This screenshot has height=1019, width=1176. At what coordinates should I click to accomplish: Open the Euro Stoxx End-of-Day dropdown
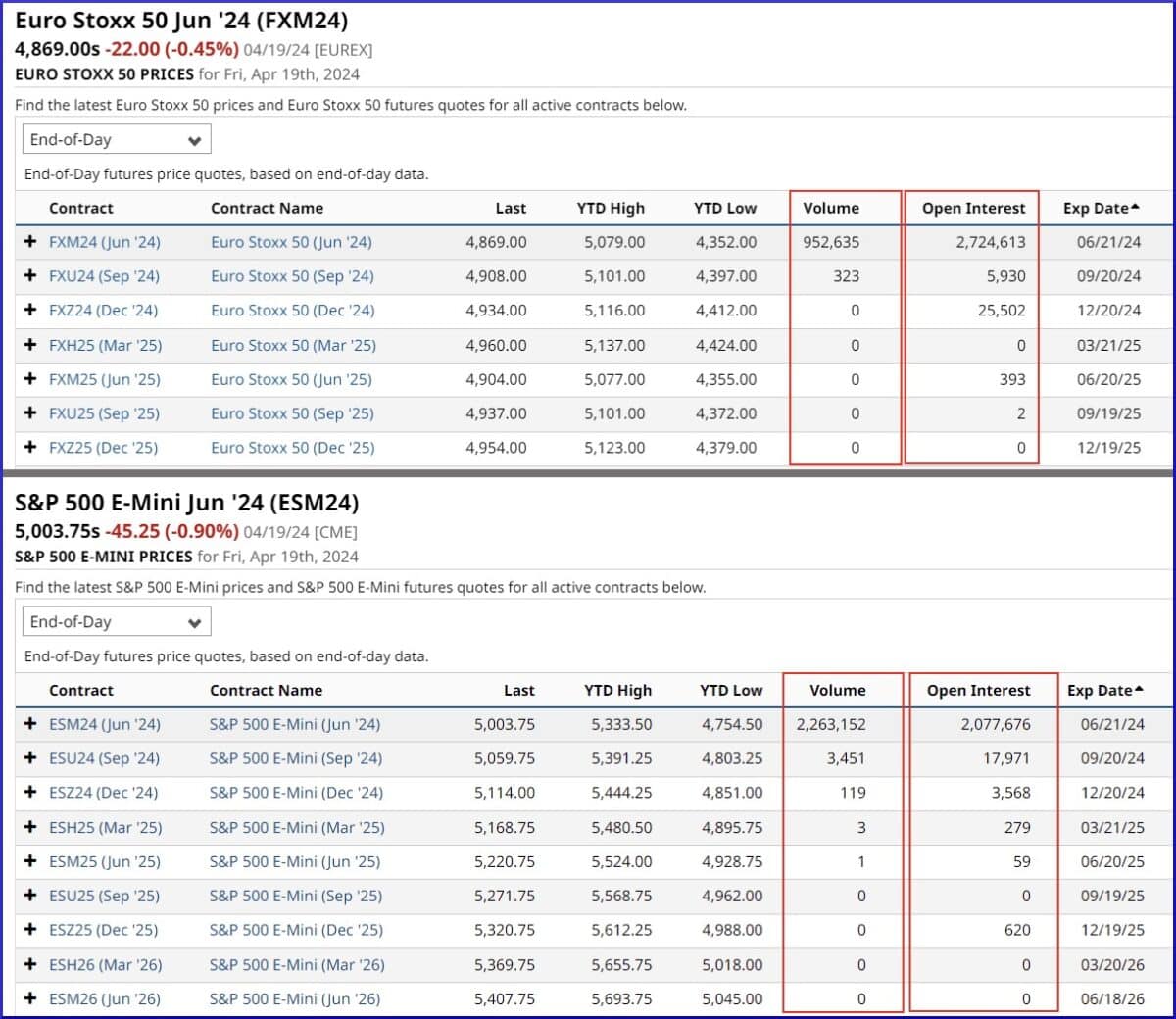116,138
